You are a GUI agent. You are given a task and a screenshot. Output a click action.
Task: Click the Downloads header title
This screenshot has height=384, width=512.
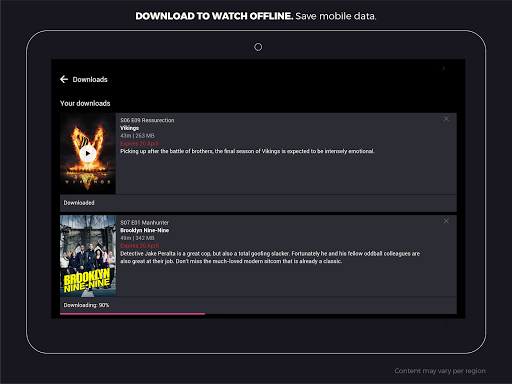pyautogui.click(x=90, y=80)
